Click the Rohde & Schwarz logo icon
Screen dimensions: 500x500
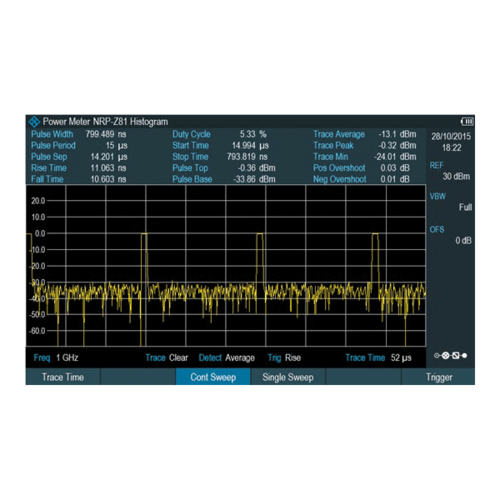point(34,122)
